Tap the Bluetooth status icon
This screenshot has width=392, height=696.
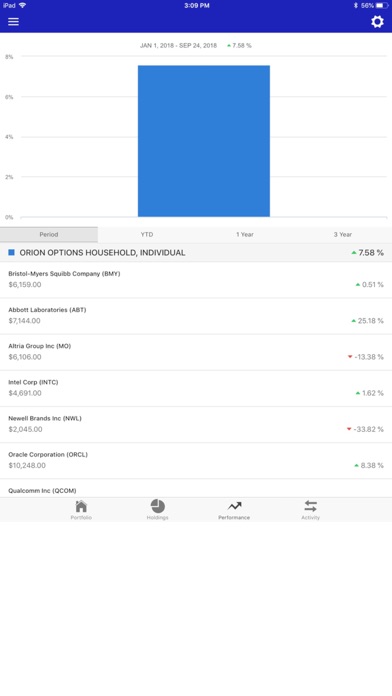point(356,6)
